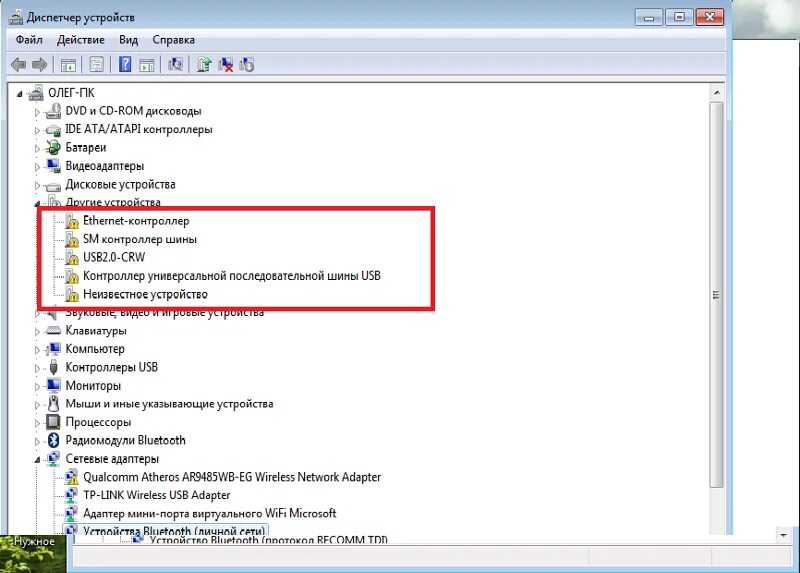Expand the Дисковые устройства node arrow
800x573 pixels.
point(37,185)
